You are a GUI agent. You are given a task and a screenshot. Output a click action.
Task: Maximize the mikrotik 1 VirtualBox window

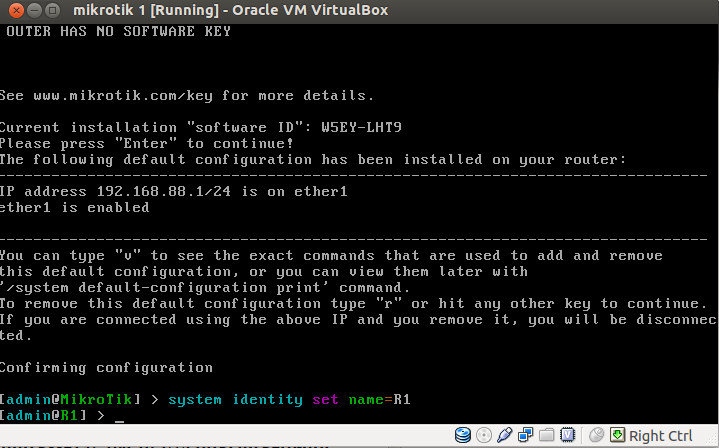[x=53, y=10]
